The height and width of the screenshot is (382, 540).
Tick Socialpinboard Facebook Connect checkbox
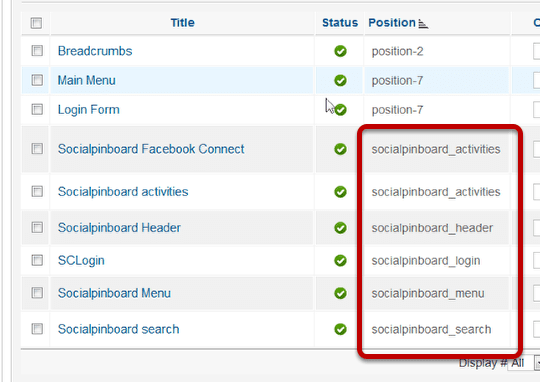[37, 149]
